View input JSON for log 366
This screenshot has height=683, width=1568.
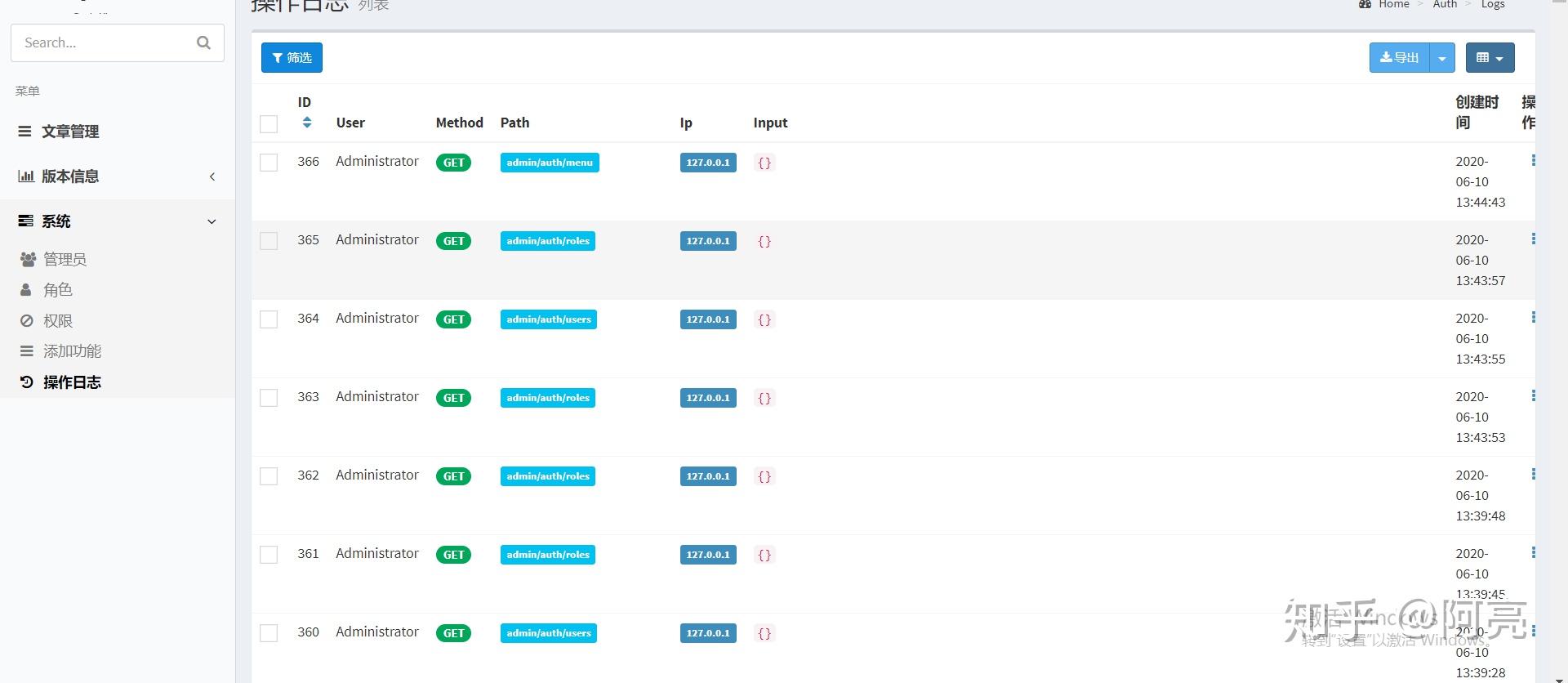(764, 163)
